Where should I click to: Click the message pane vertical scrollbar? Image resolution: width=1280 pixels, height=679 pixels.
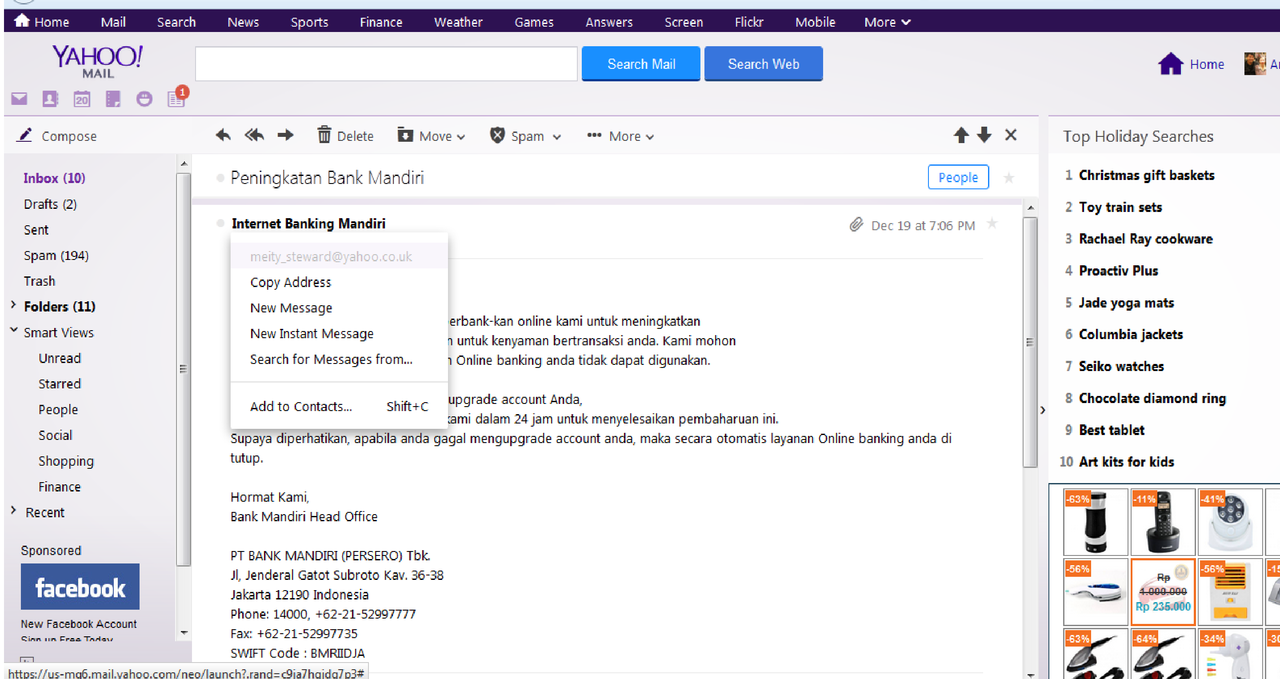pos(1030,342)
